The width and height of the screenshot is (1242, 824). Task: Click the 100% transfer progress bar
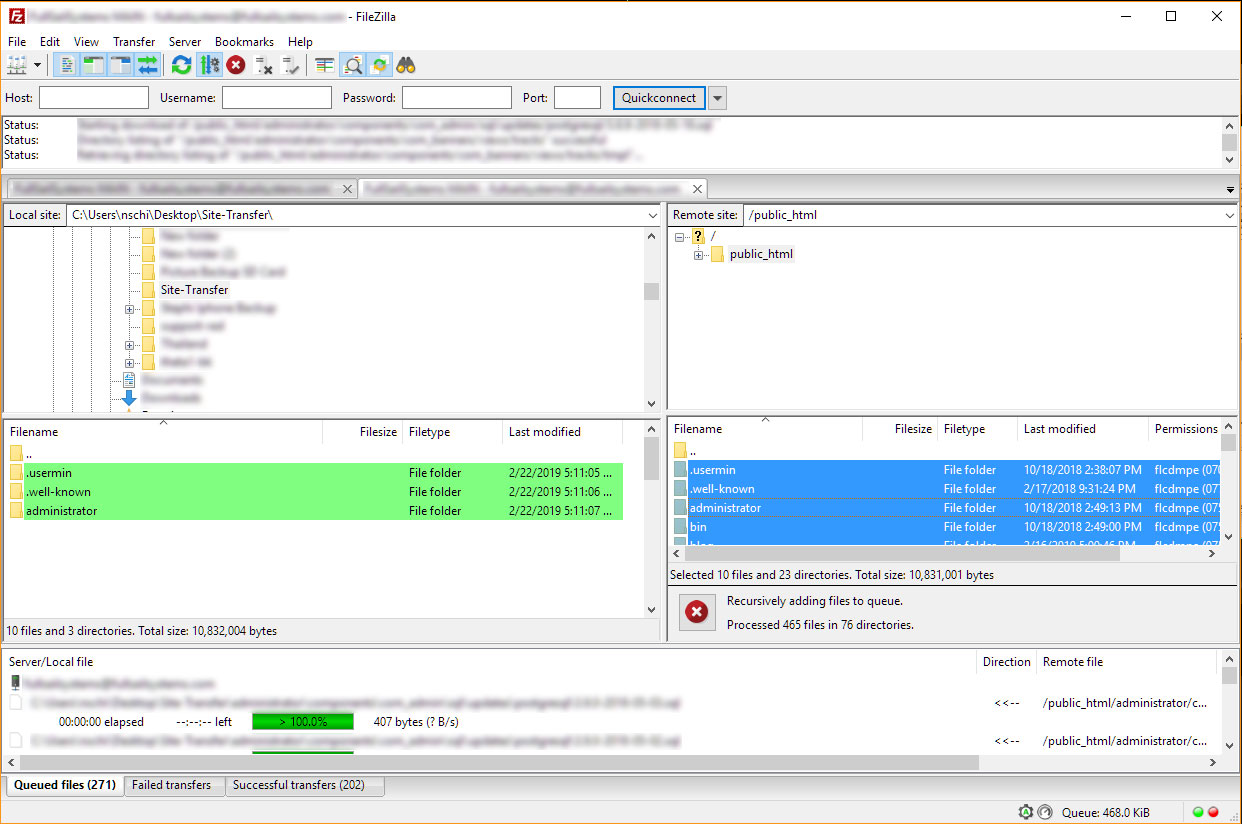click(303, 722)
